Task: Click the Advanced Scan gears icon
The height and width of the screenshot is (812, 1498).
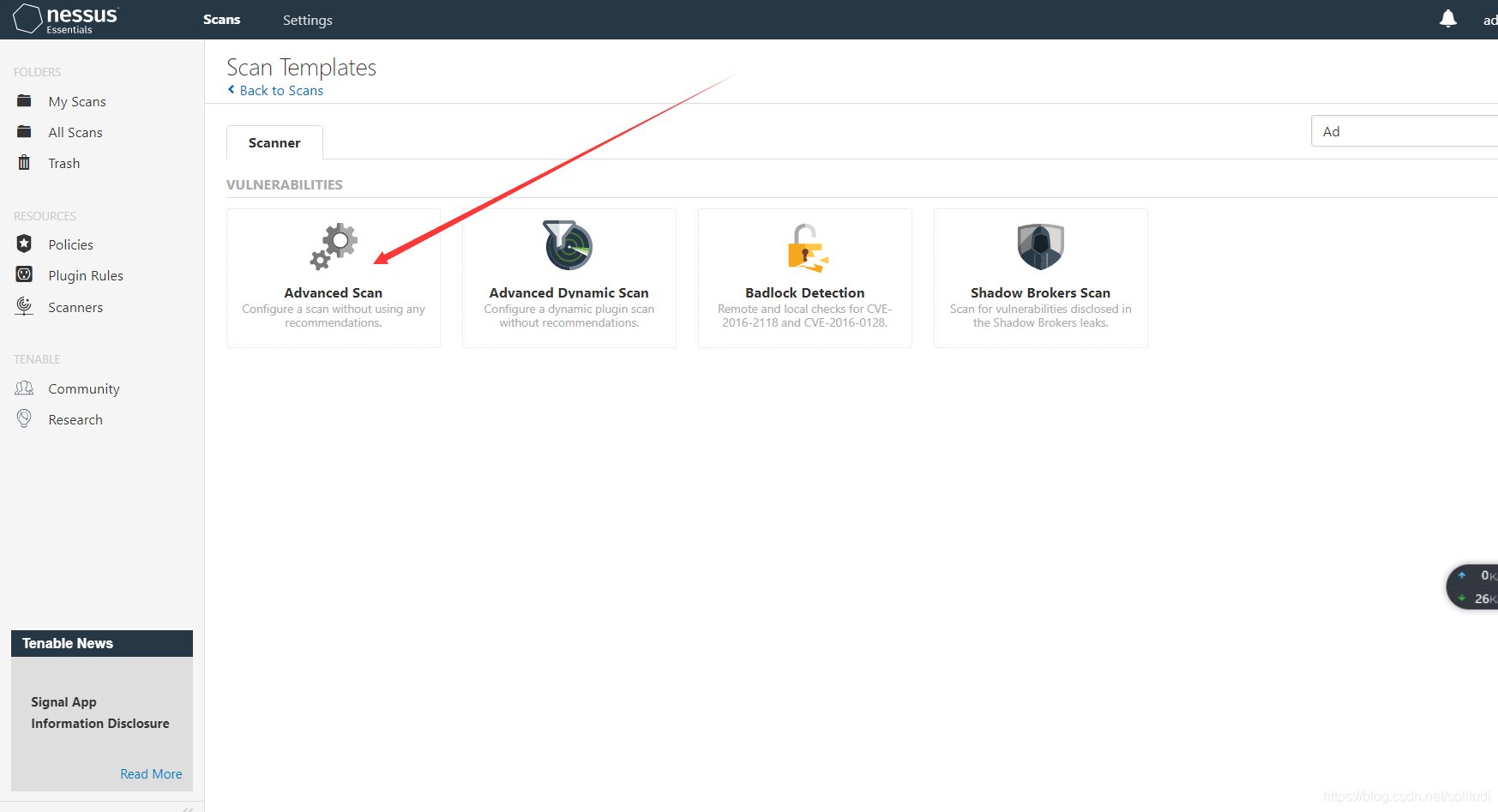Action: pos(334,246)
